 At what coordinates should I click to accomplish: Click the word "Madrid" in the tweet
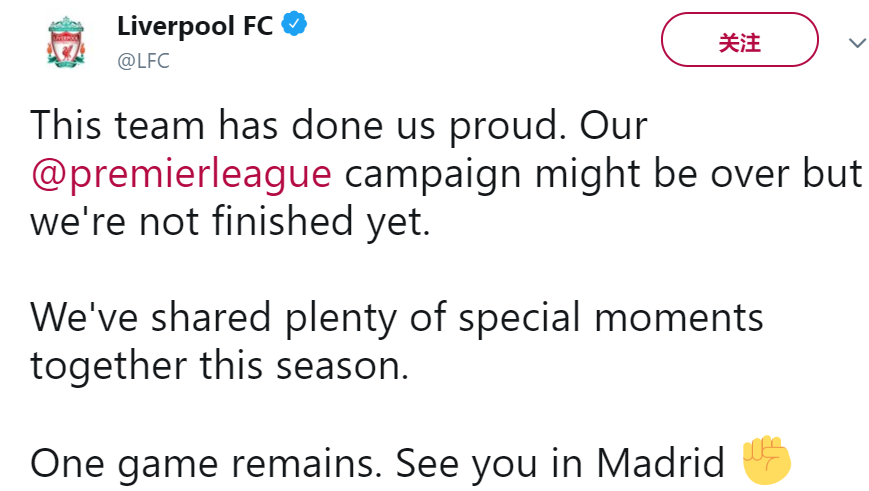tap(660, 463)
